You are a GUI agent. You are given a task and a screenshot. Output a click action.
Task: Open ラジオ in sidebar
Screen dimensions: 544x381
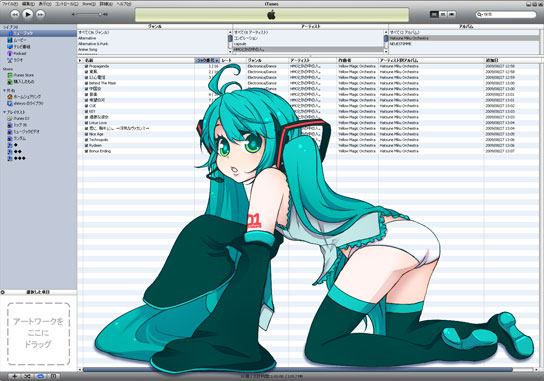coord(38,60)
